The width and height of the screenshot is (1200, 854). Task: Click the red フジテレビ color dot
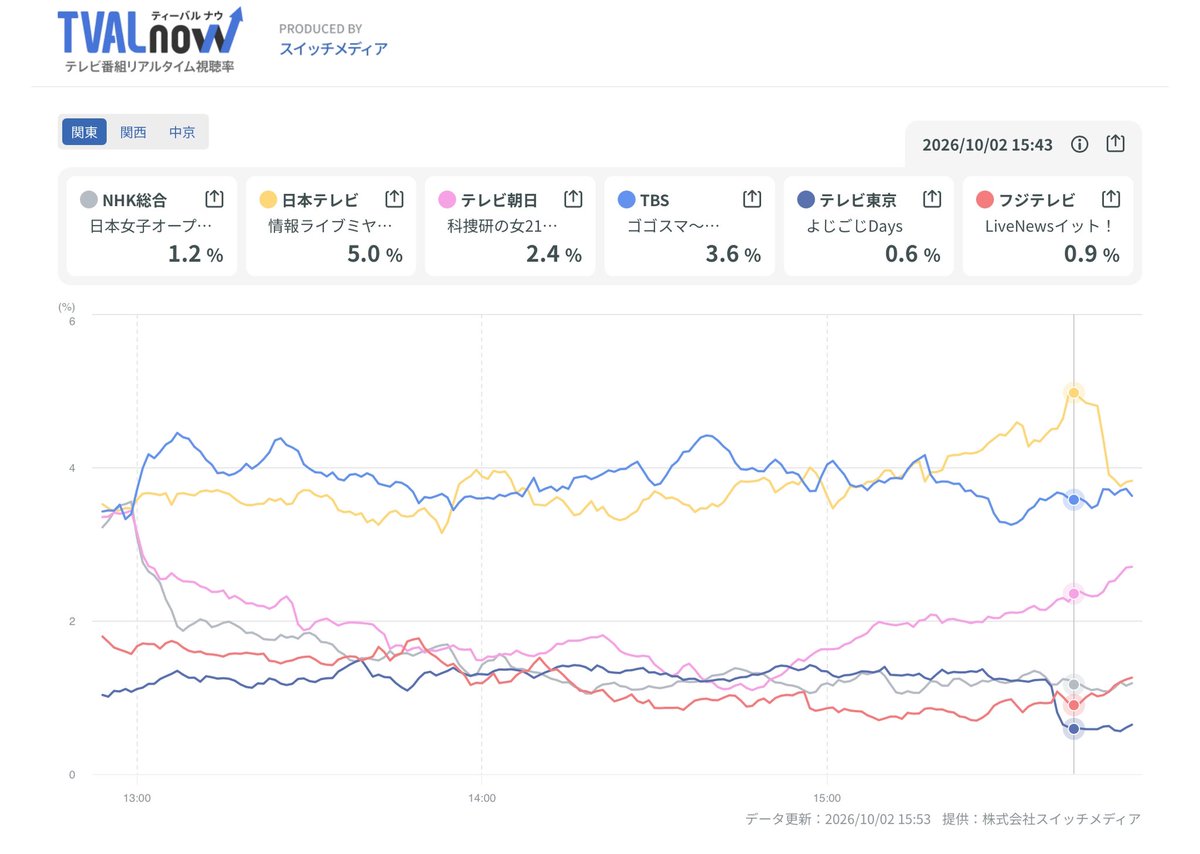(984, 200)
